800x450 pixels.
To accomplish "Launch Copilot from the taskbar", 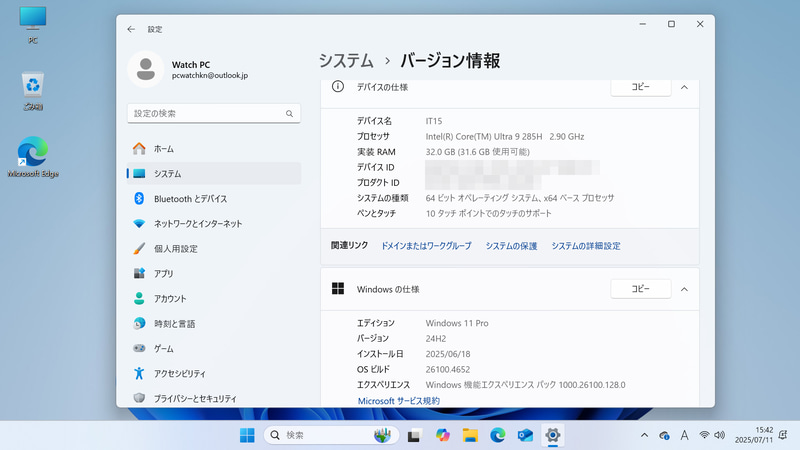I will coord(442,435).
